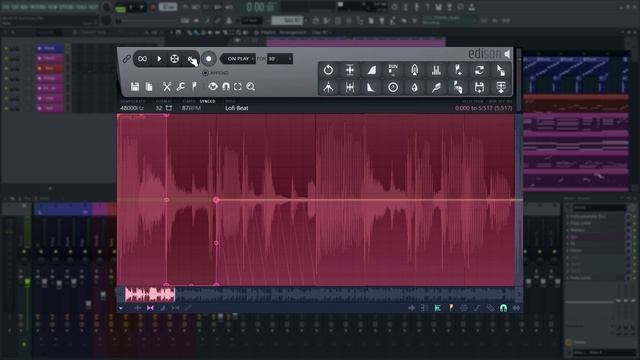Toggle the magnet snap icon in Edison
Image resolution: width=640 pixels, height=360 pixels.
pos(226,87)
